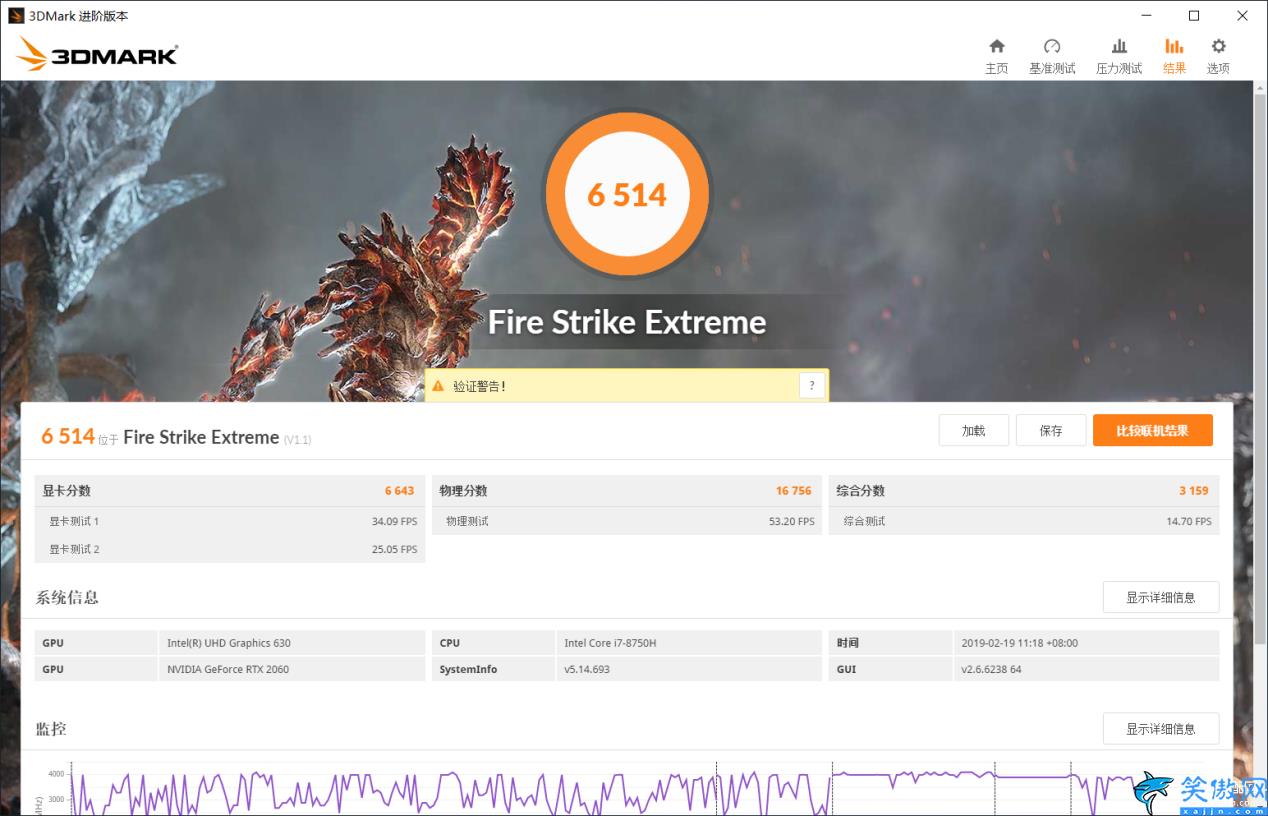
Task: Click the 验证警告 warning banner
Action: (x=627, y=385)
